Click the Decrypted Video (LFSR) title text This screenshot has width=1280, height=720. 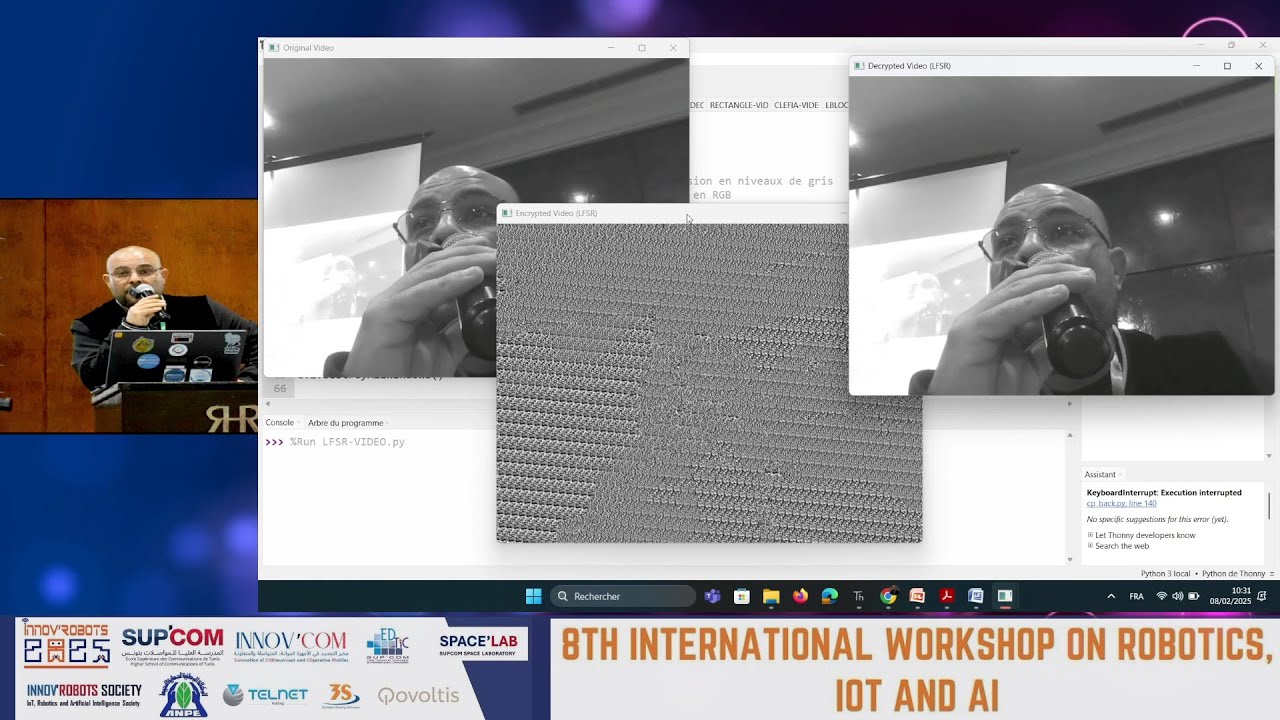point(909,66)
